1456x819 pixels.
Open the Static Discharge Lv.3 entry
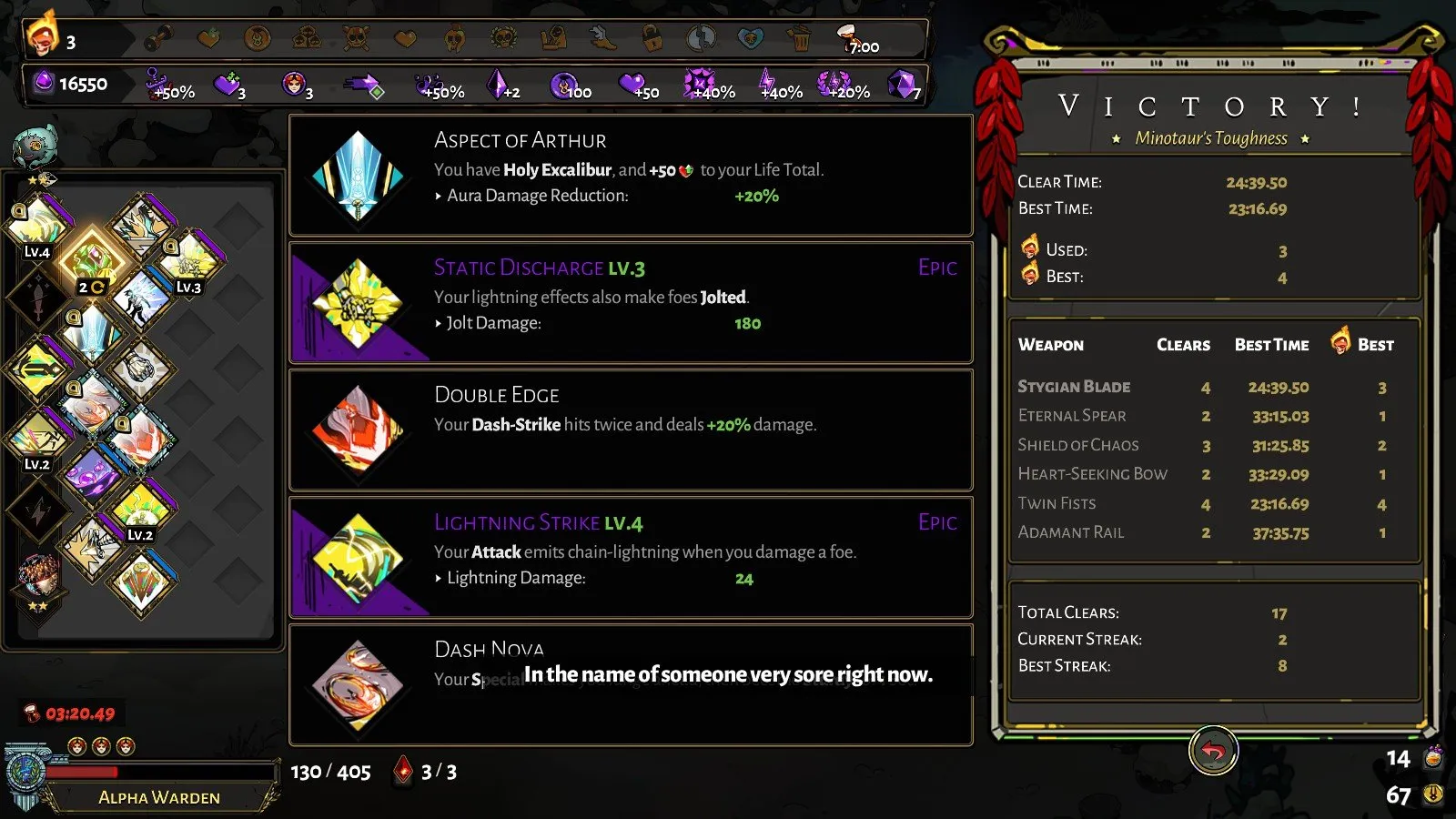631,303
